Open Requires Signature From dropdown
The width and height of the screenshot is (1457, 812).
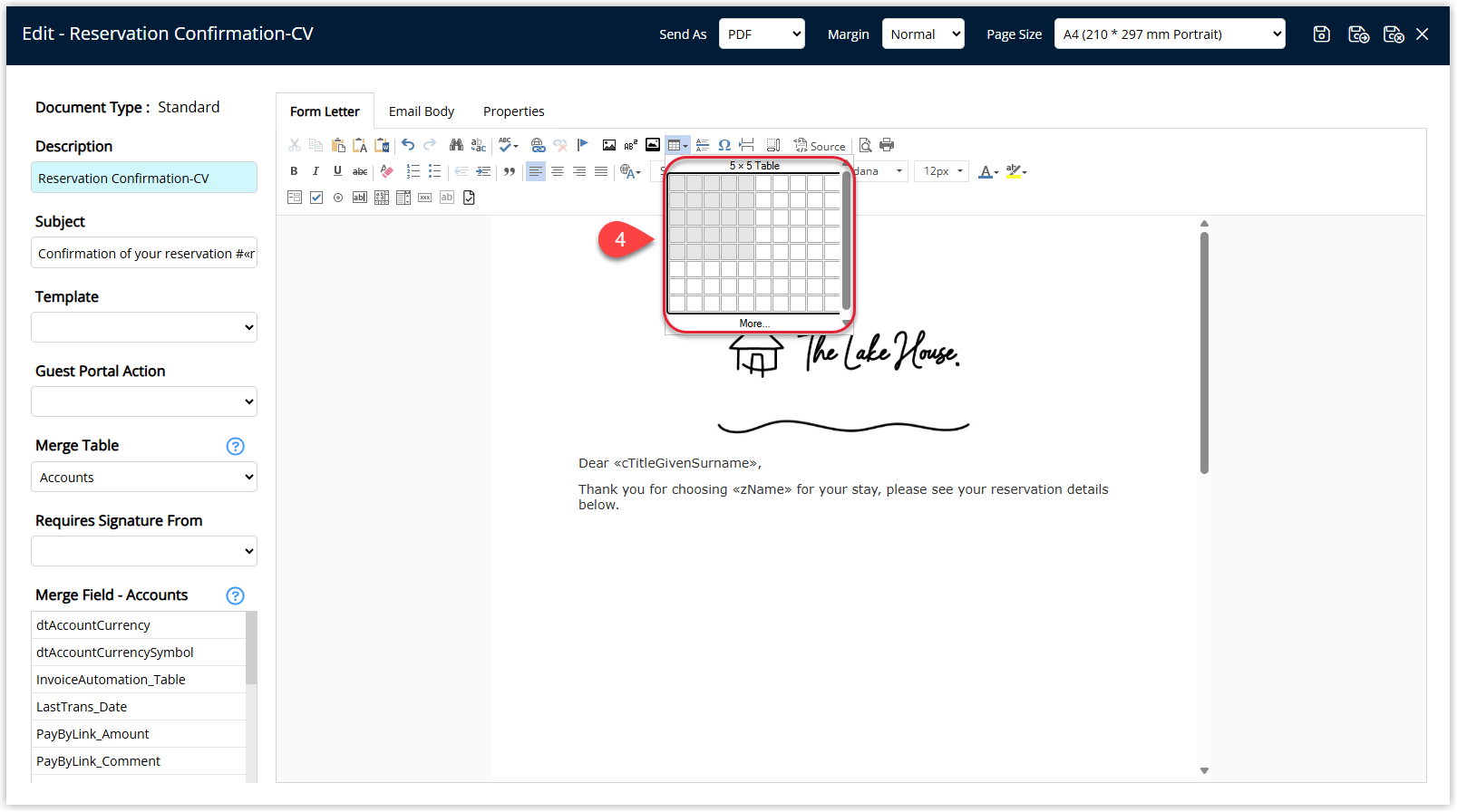click(x=144, y=551)
